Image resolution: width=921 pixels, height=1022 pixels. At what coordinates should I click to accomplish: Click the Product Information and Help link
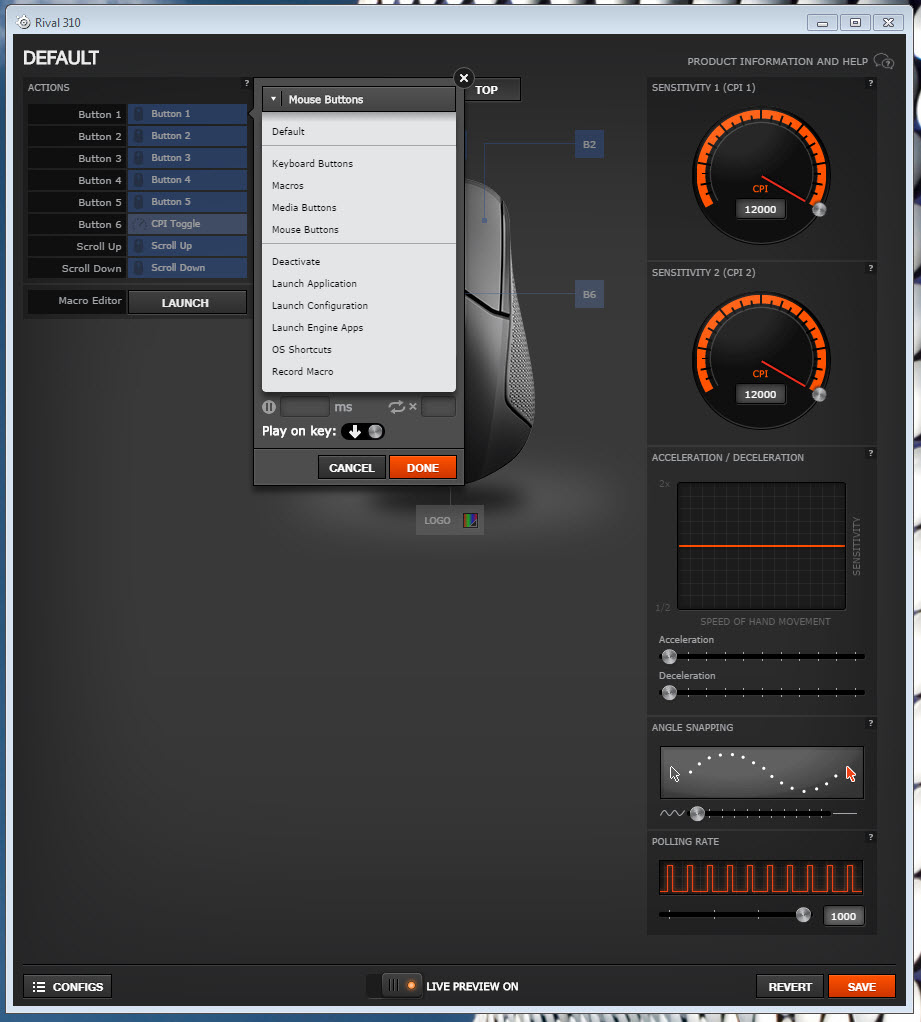pyautogui.click(x=778, y=61)
